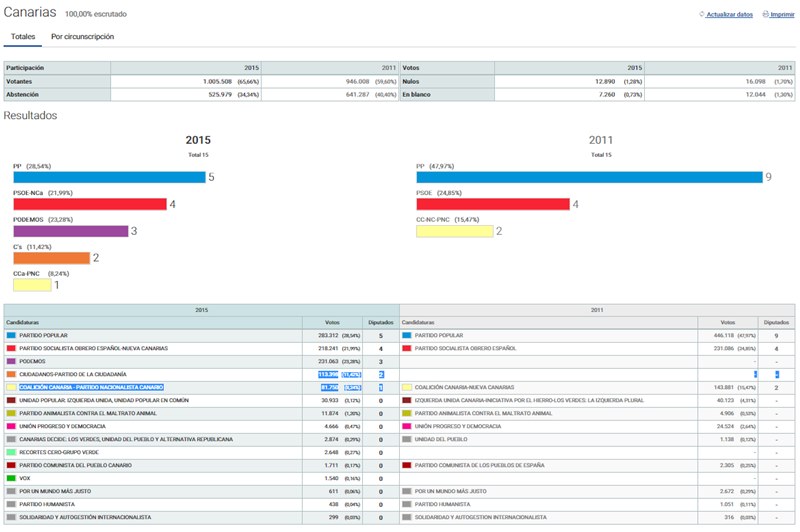
Task: Click the long blue PP bar in 2011 chart
Action: (x=589, y=177)
